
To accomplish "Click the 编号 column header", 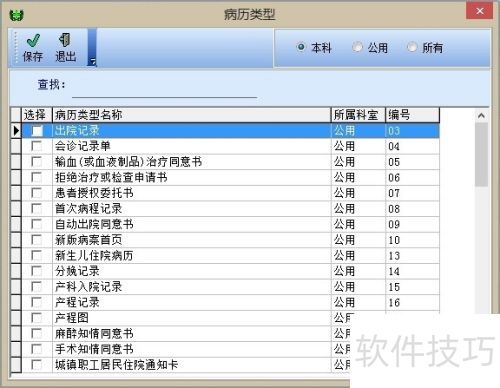I will point(413,115).
